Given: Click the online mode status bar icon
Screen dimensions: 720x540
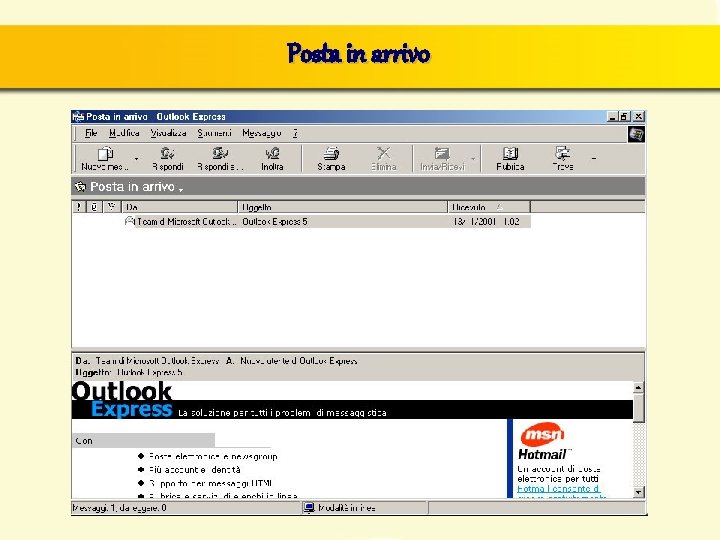Looking at the screenshot, I should 309,507.
